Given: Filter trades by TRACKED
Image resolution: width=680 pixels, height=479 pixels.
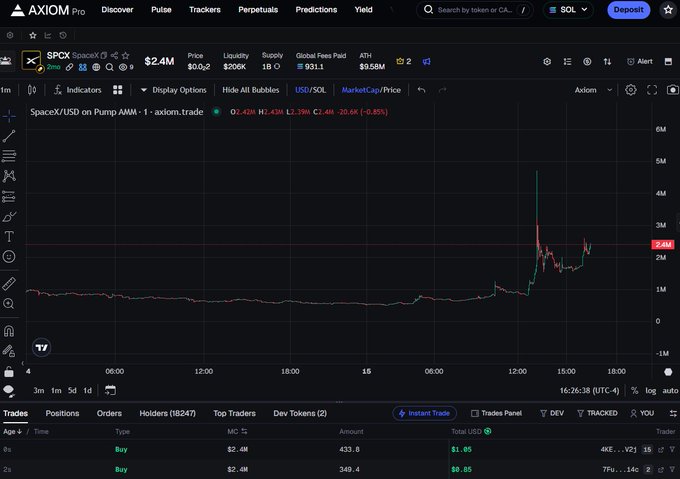Looking at the screenshot, I should click(x=597, y=413).
